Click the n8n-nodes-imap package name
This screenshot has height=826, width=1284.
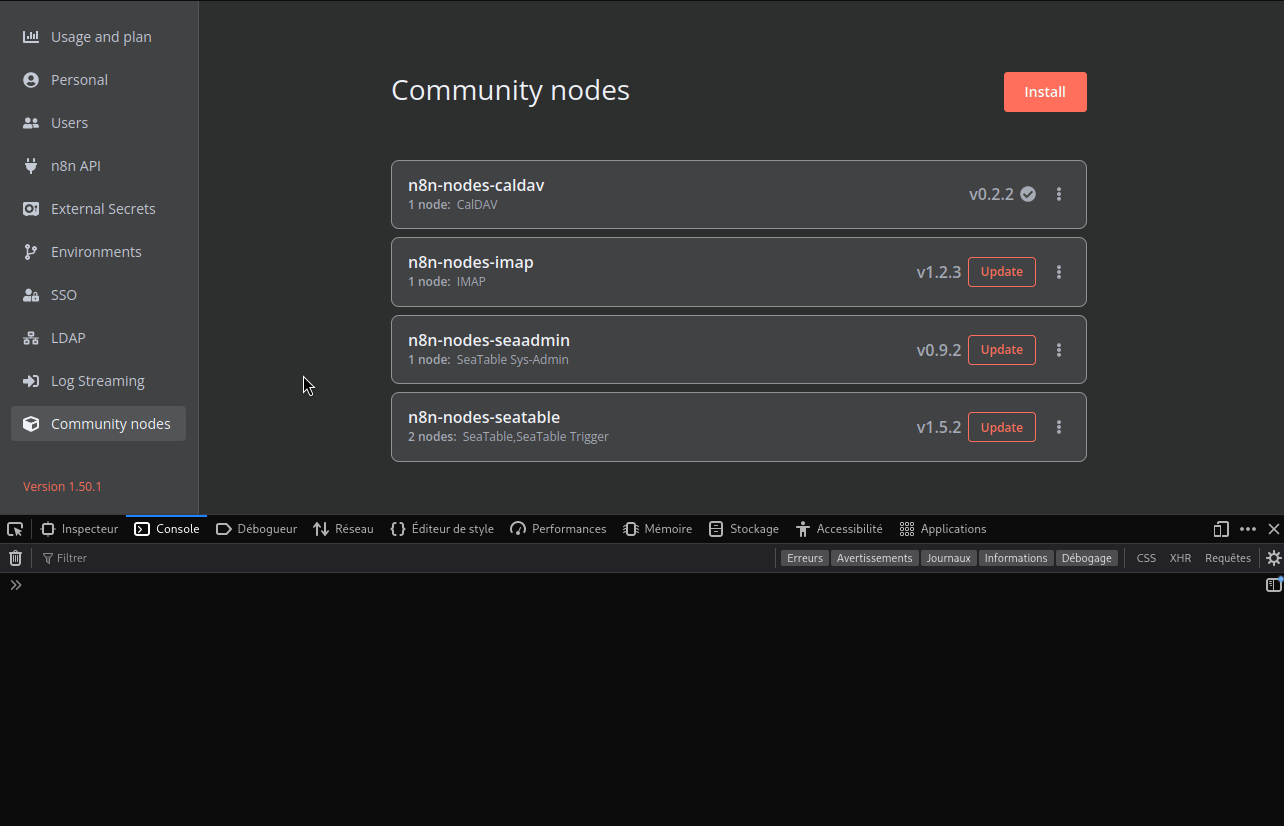pos(471,262)
